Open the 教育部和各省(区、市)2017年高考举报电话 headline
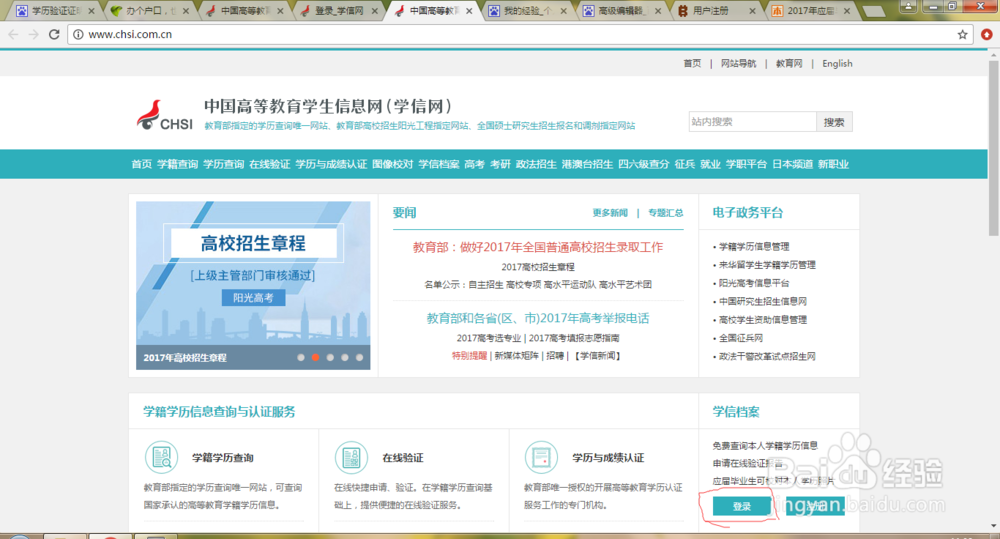 tap(538, 318)
